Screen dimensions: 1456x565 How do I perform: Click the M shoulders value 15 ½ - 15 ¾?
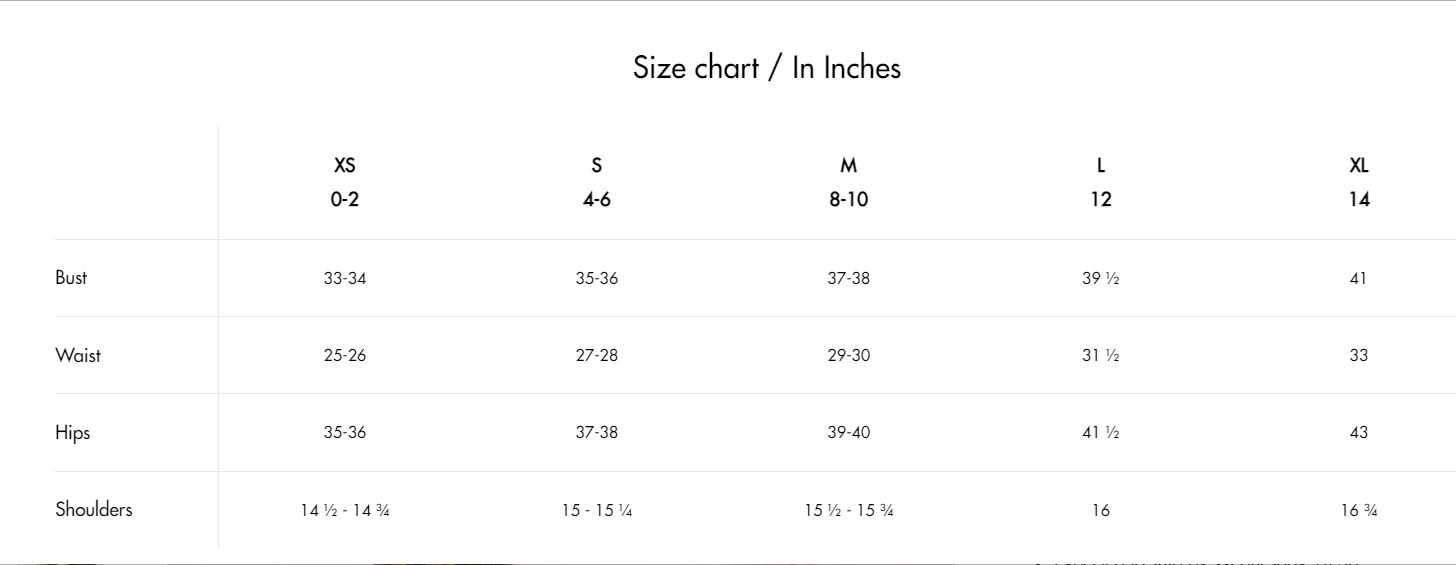[849, 510]
